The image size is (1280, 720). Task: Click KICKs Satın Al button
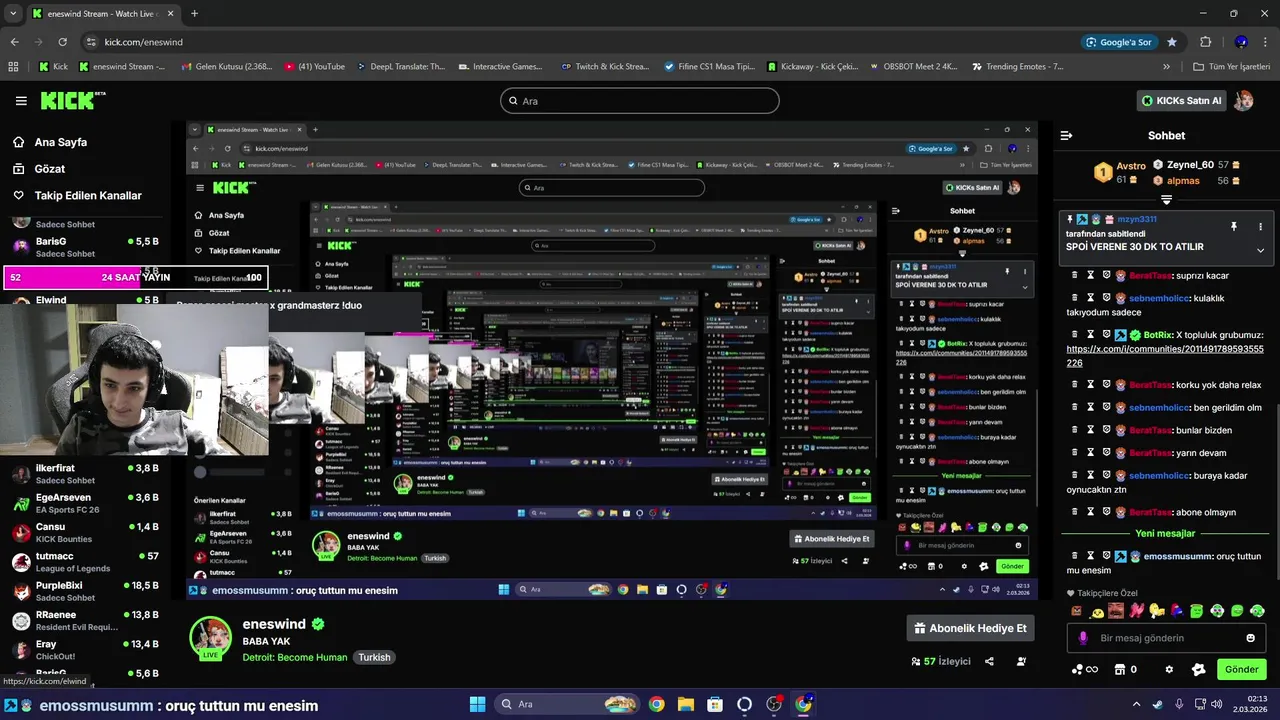click(x=1182, y=101)
